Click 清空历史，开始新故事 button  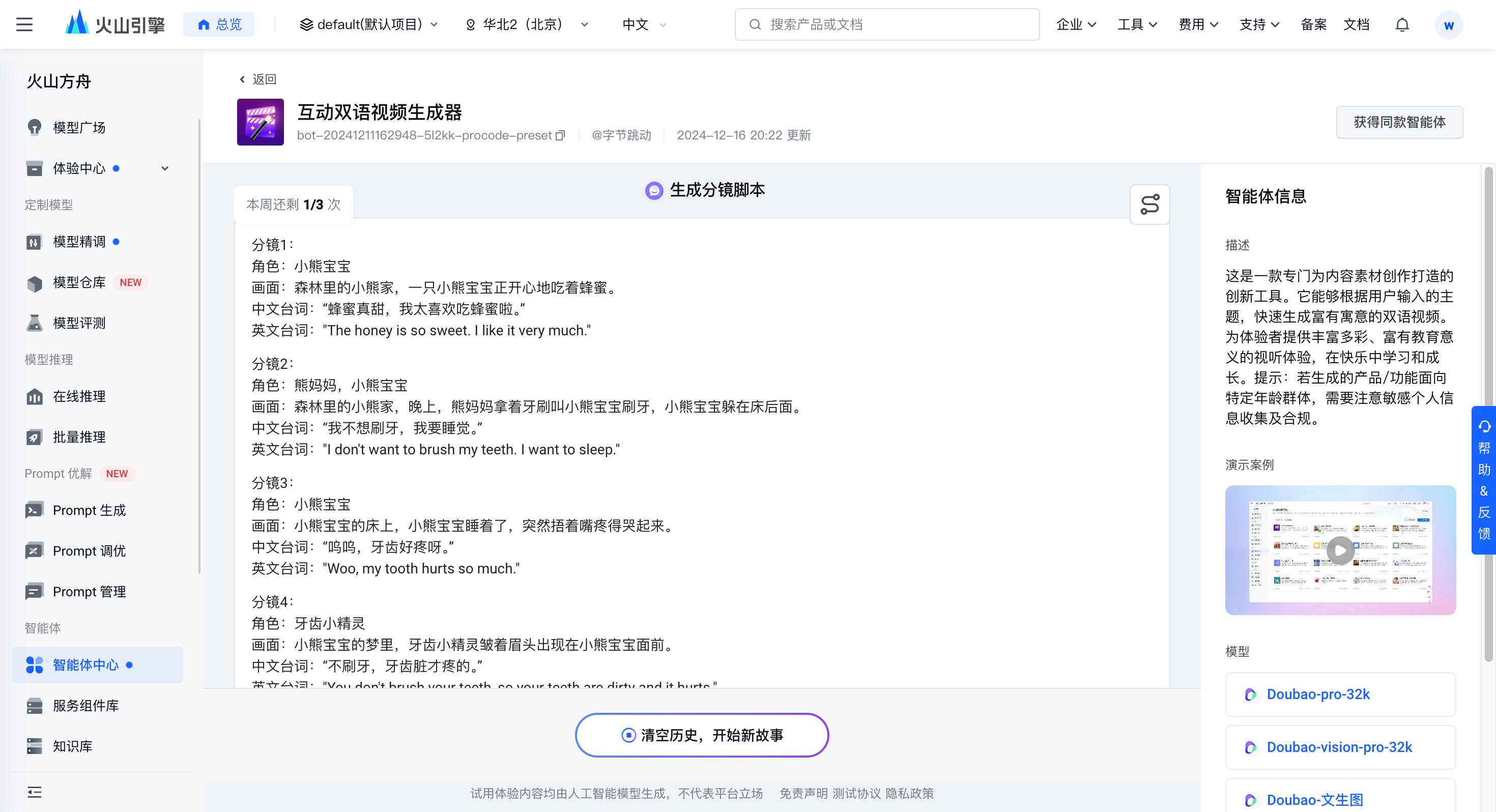(x=702, y=735)
